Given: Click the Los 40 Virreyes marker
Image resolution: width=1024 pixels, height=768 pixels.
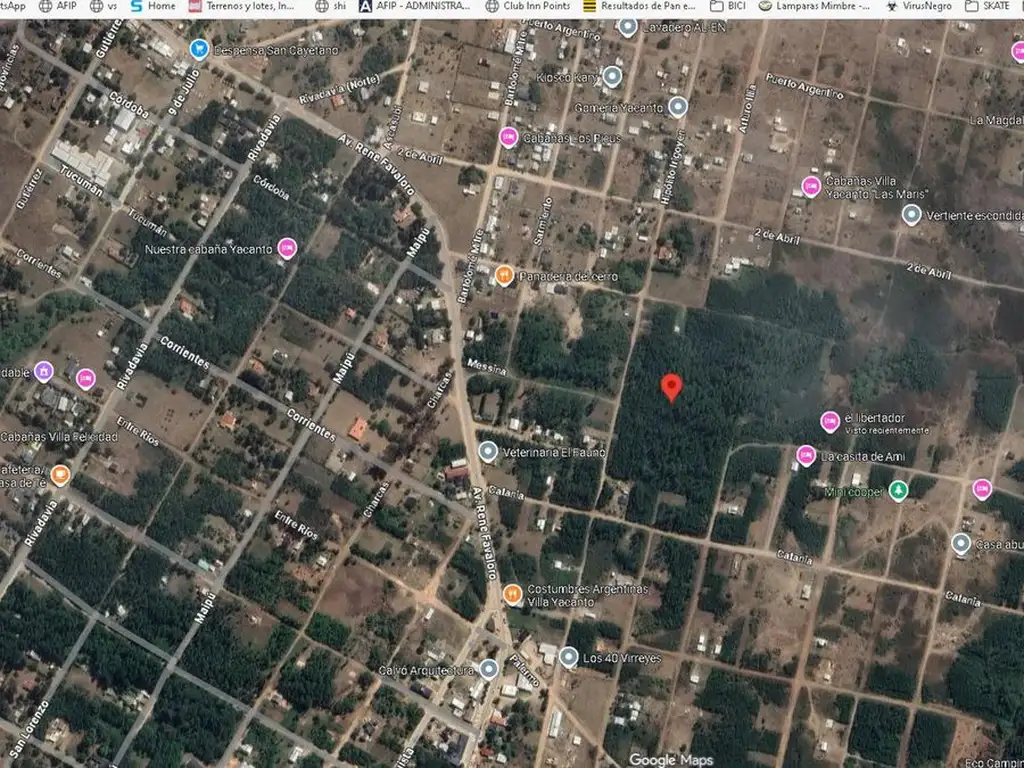Looking at the screenshot, I should [x=568, y=657].
